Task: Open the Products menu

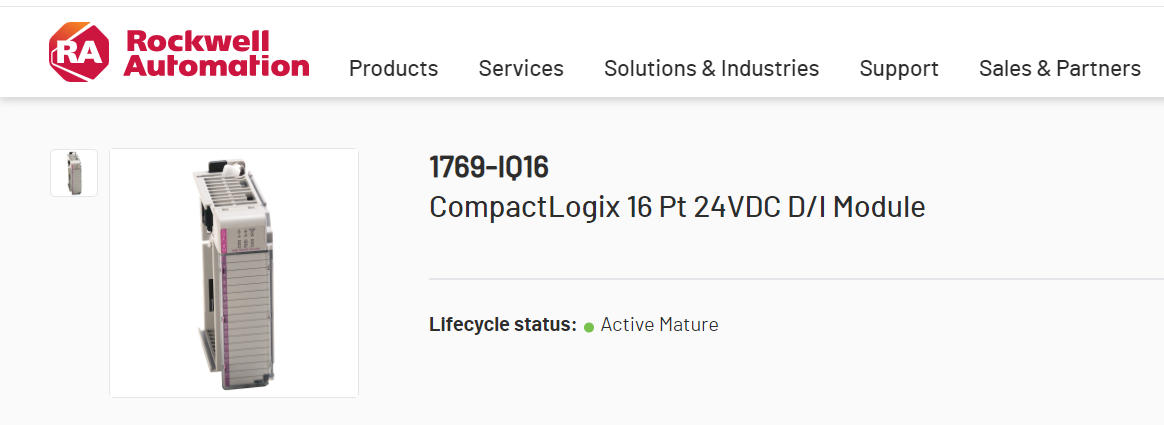Action: point(393,68)
